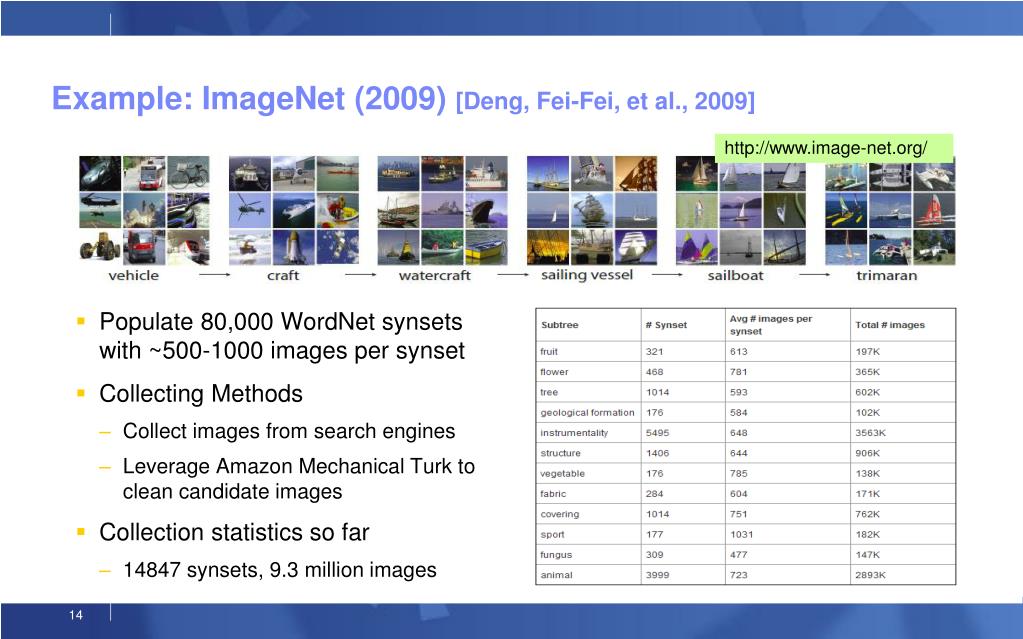Screen dimensions: 1023x639
Task: Select the helicopter thumbnail in craft group
Action: click(x=250, y=210)
